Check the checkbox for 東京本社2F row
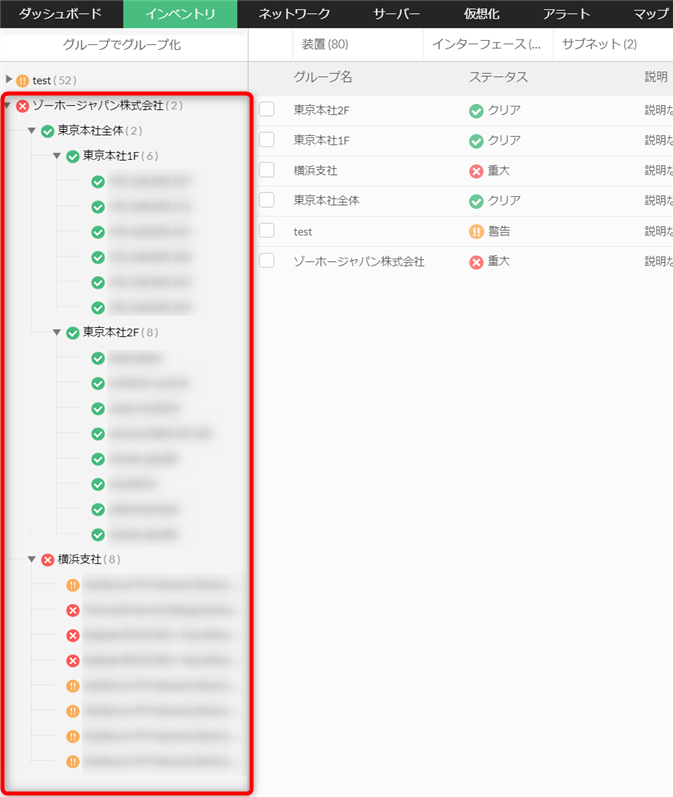Image resolution: width=673 pixels, height=797 pixels. coord(267,109)
